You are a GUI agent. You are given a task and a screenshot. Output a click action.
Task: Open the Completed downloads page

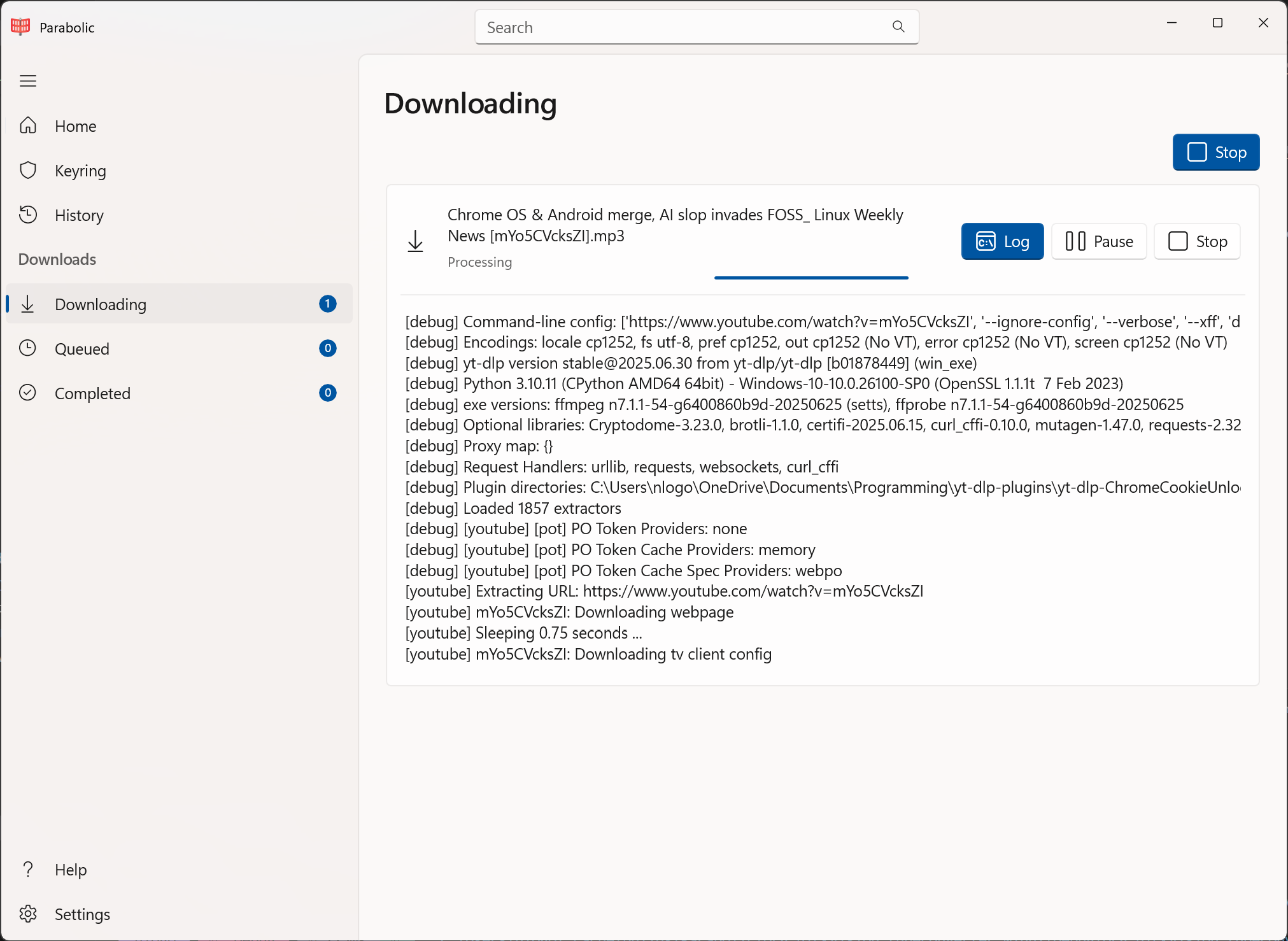click(92, 393)
